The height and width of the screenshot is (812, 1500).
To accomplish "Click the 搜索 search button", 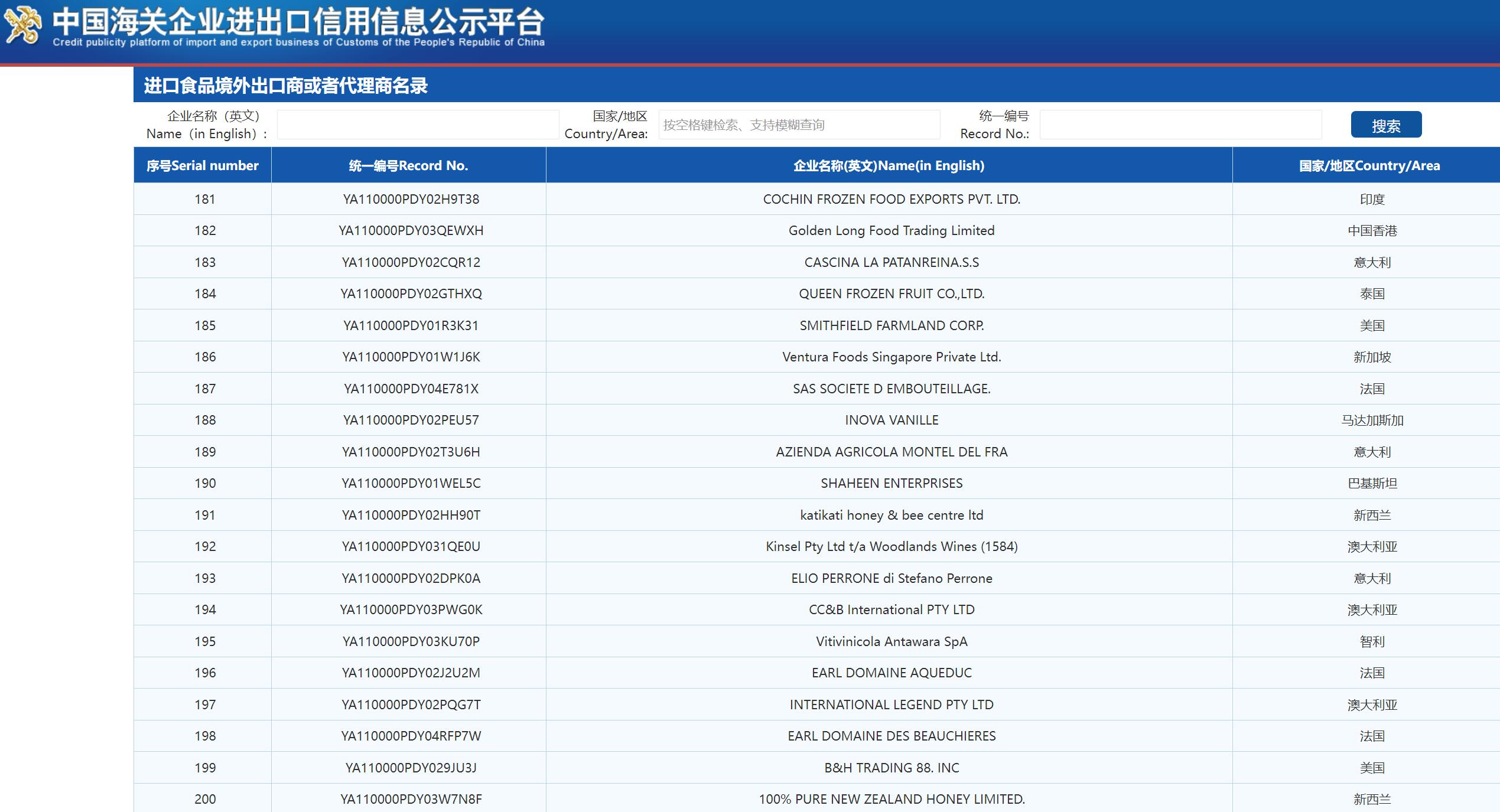I will (x=1386, y=125).
